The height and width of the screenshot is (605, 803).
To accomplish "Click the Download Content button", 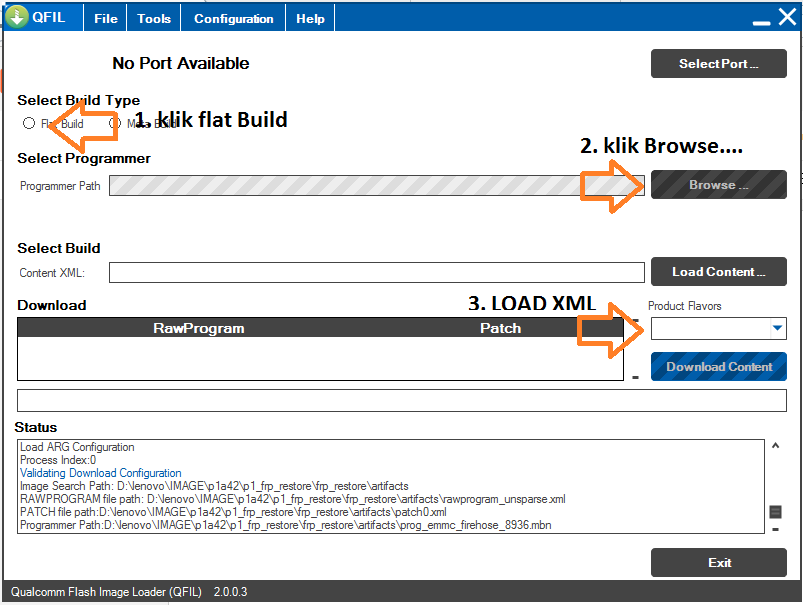I will pyautogui.click(x=719, y=367).
